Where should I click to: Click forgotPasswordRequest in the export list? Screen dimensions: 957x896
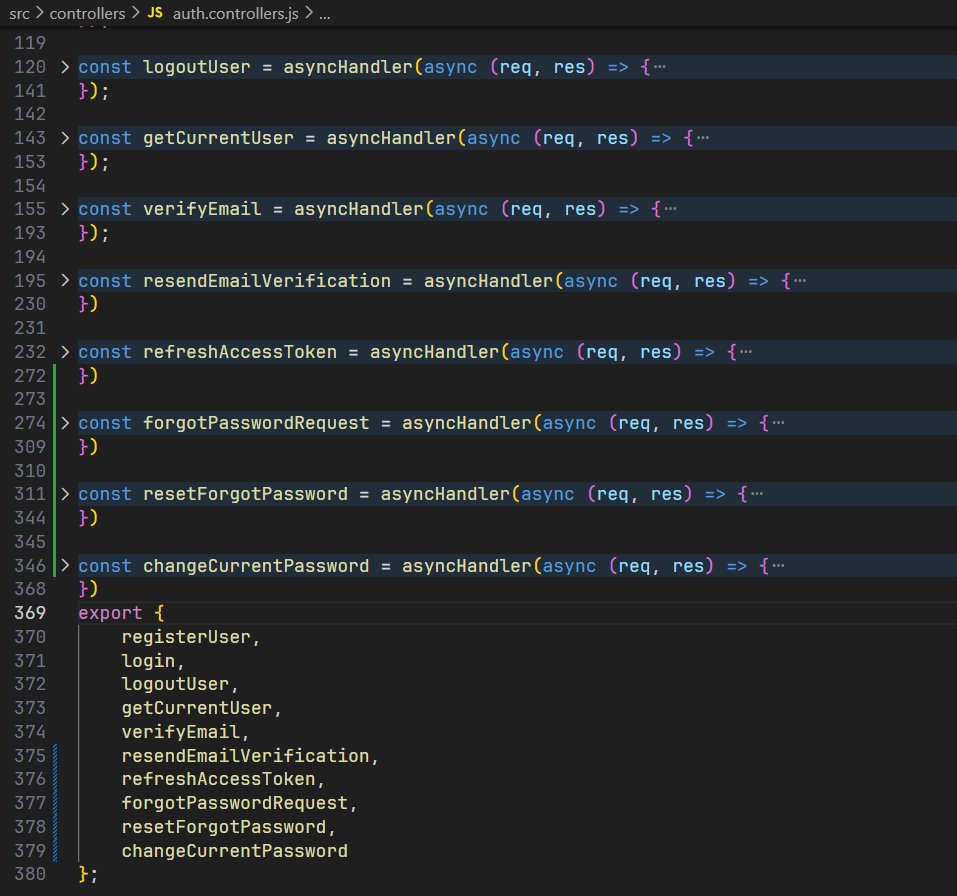tap(234, 803)
